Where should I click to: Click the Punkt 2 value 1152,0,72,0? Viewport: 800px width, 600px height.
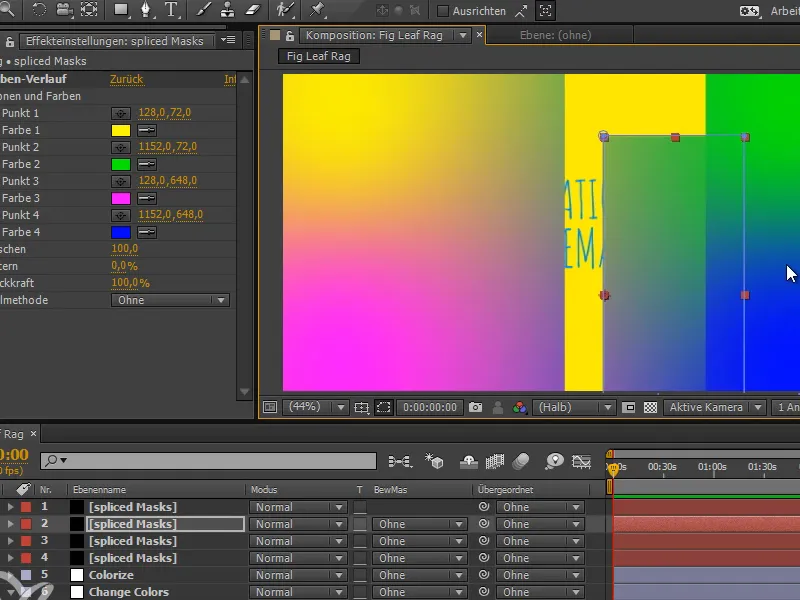(167, 147)
